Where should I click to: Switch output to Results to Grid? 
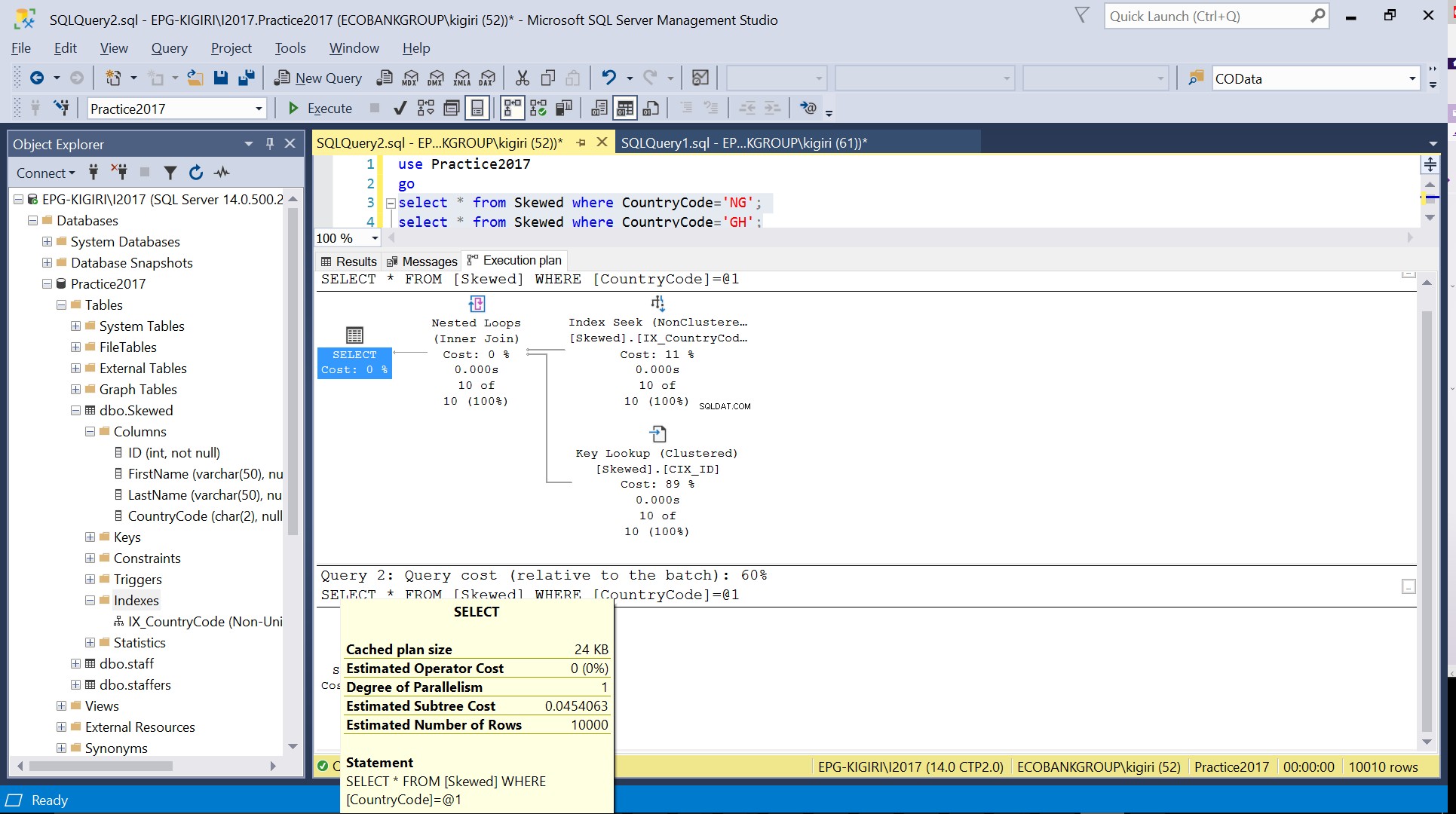[x=625, y=109]
